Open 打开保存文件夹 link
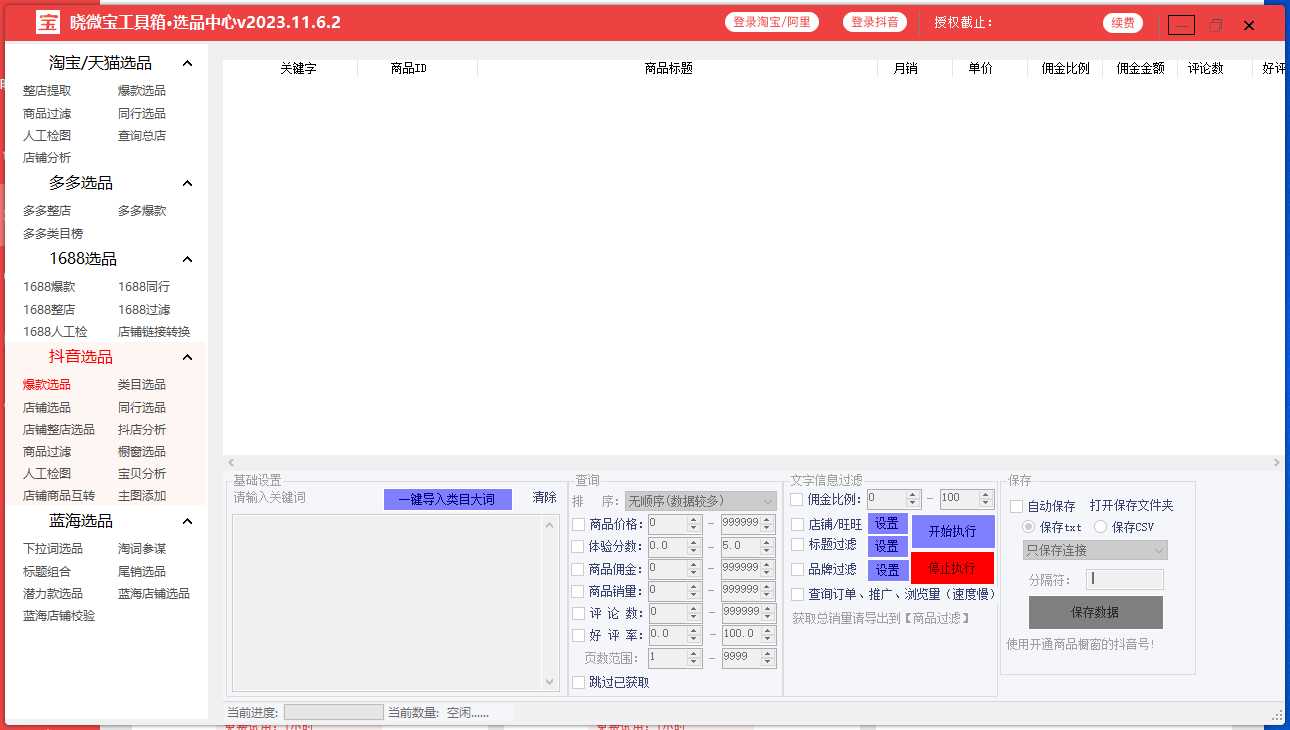This screenshot has width=1290, height=730. pos(1132,506)
